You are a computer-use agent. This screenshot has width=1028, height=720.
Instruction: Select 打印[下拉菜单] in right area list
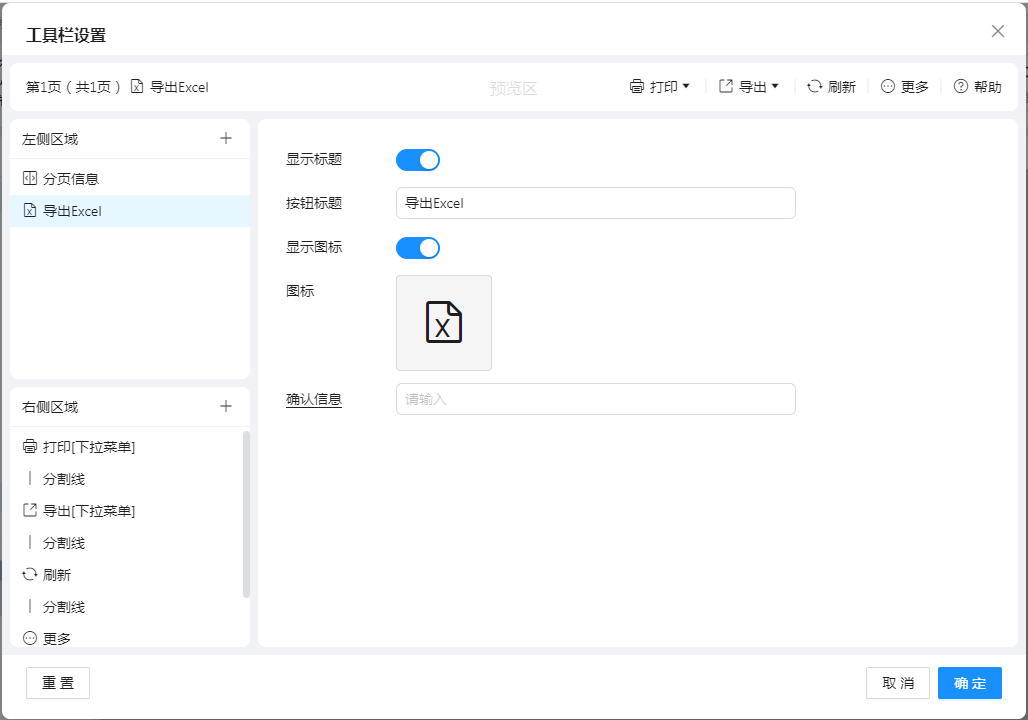coord(88,447)
